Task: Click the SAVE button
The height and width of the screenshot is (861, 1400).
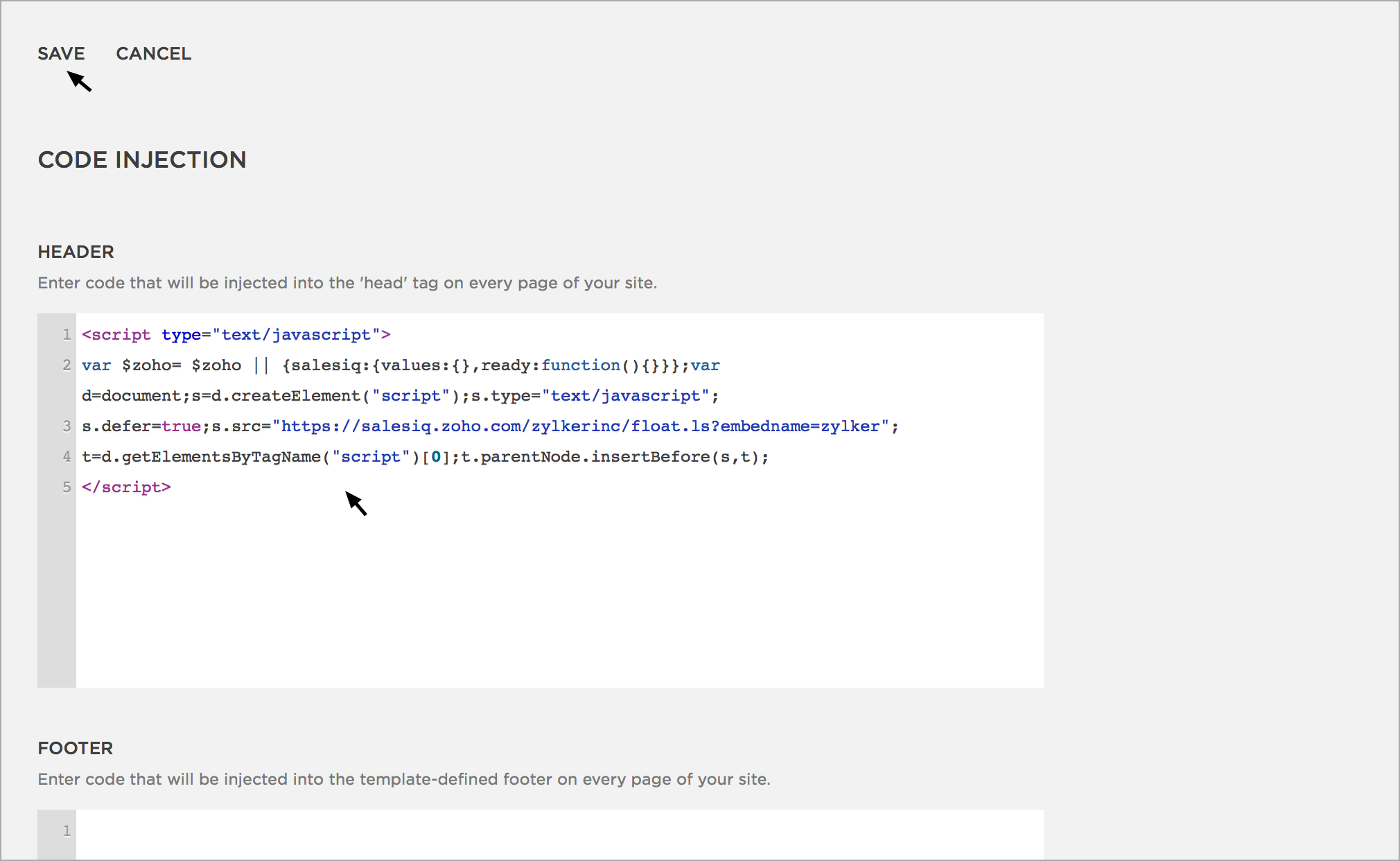Action: click(x=61, y=53)
